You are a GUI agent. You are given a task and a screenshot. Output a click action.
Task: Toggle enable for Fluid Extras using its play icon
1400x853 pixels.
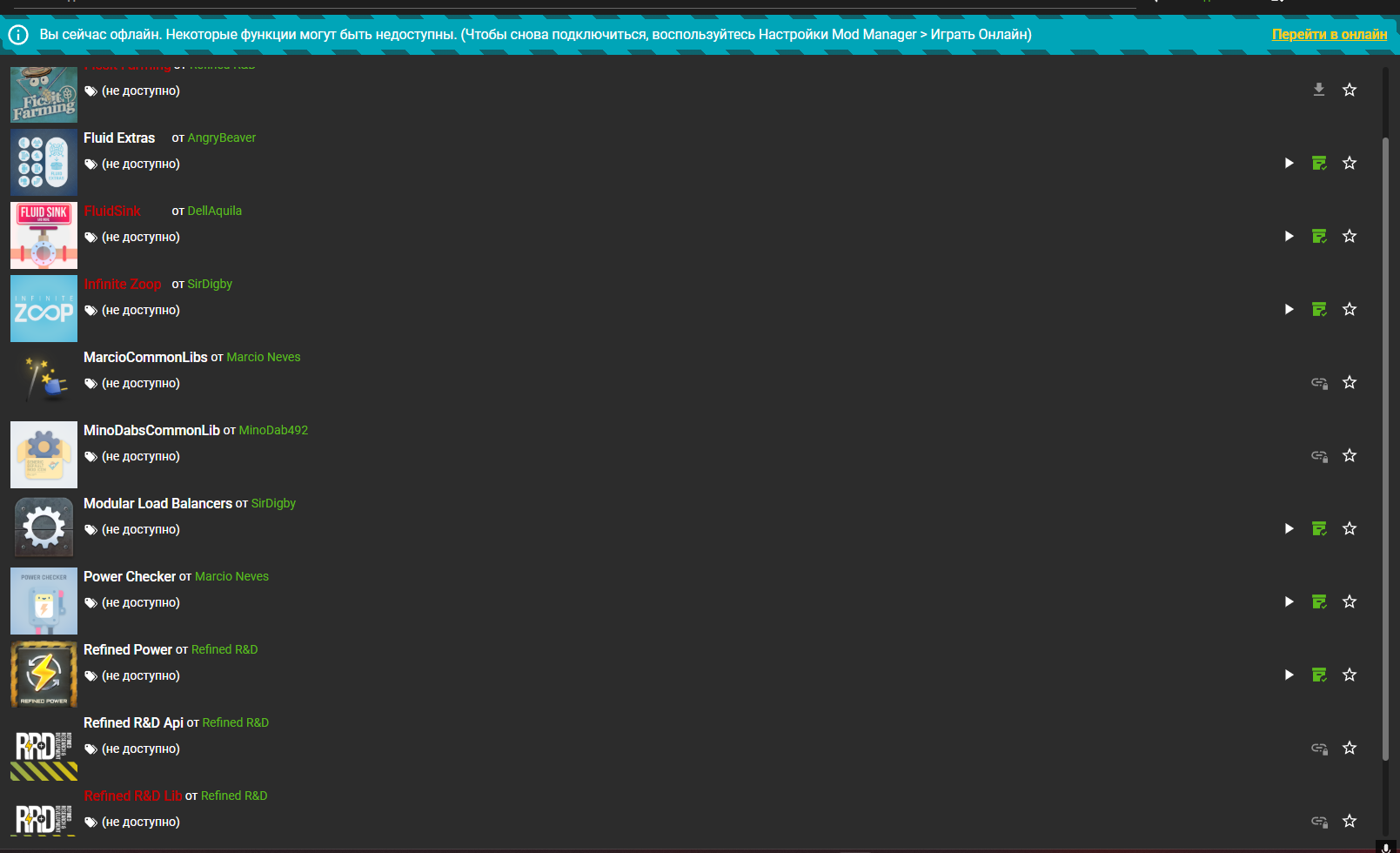click(1289, 163)
